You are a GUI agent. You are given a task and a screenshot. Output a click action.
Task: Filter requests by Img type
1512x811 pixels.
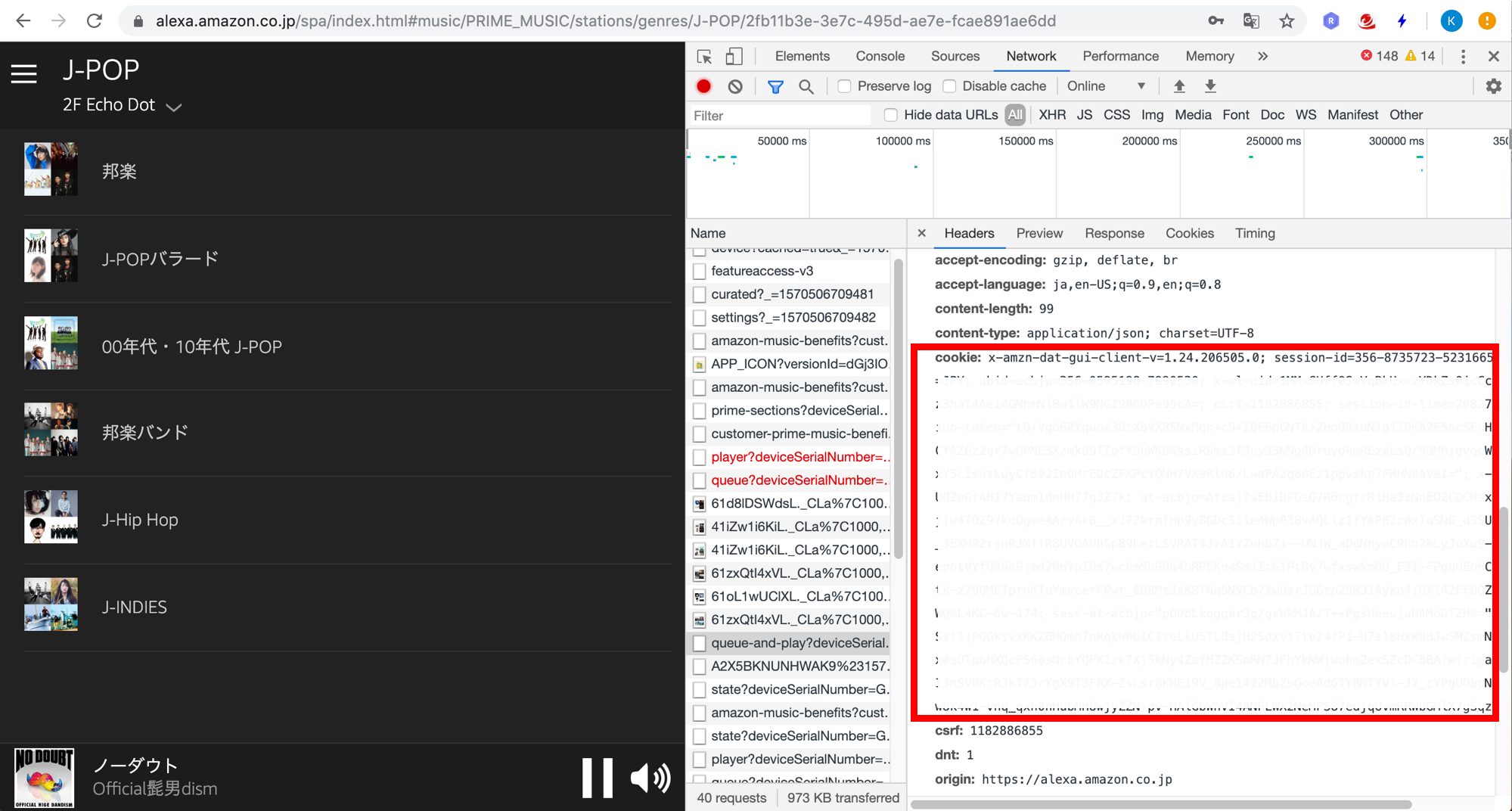pos(1152,115)
